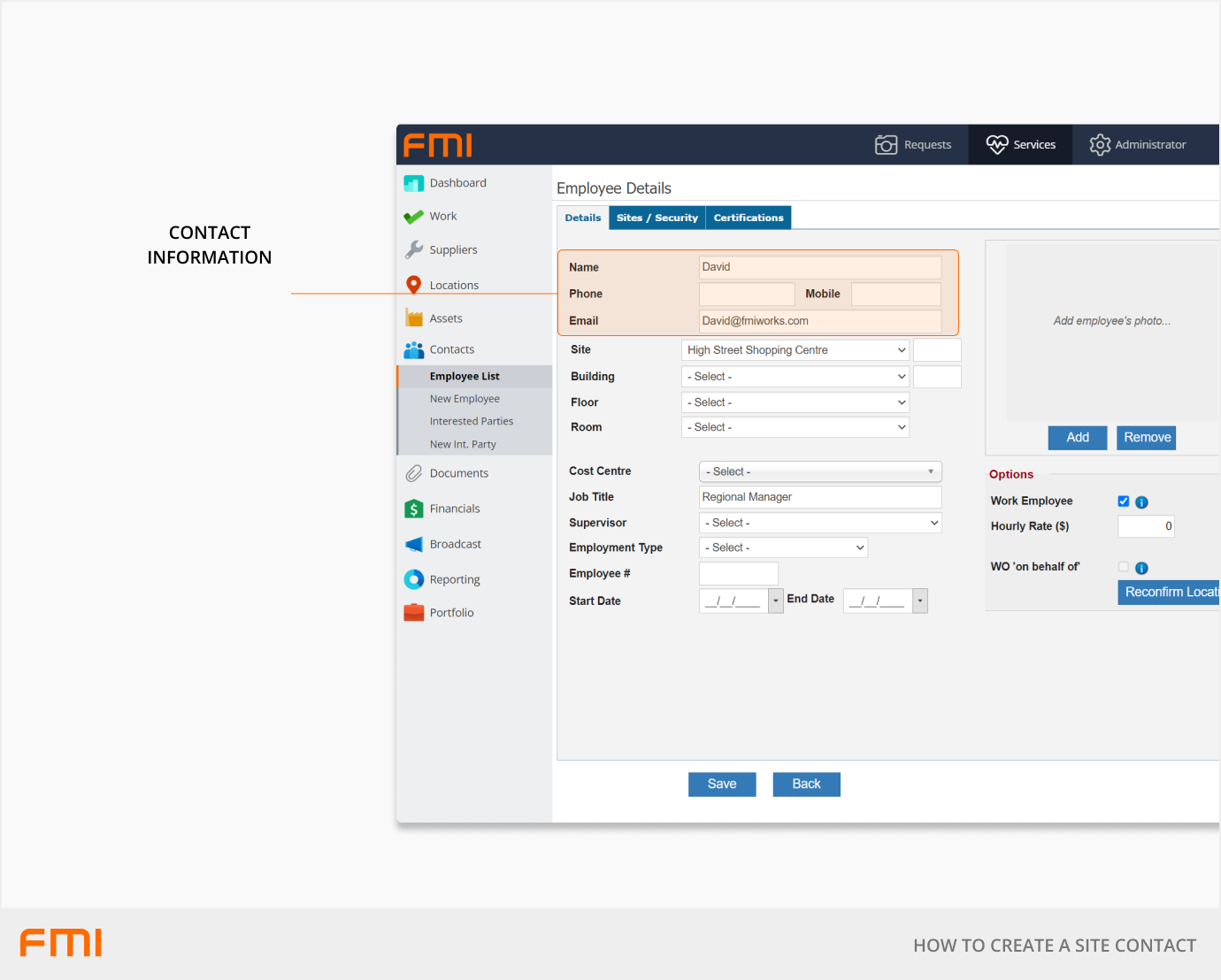Image resolution: width=1221 pixels, height=980 pixels.
Task: Click the Locations map pin icon
Action: tap(413, 285)
